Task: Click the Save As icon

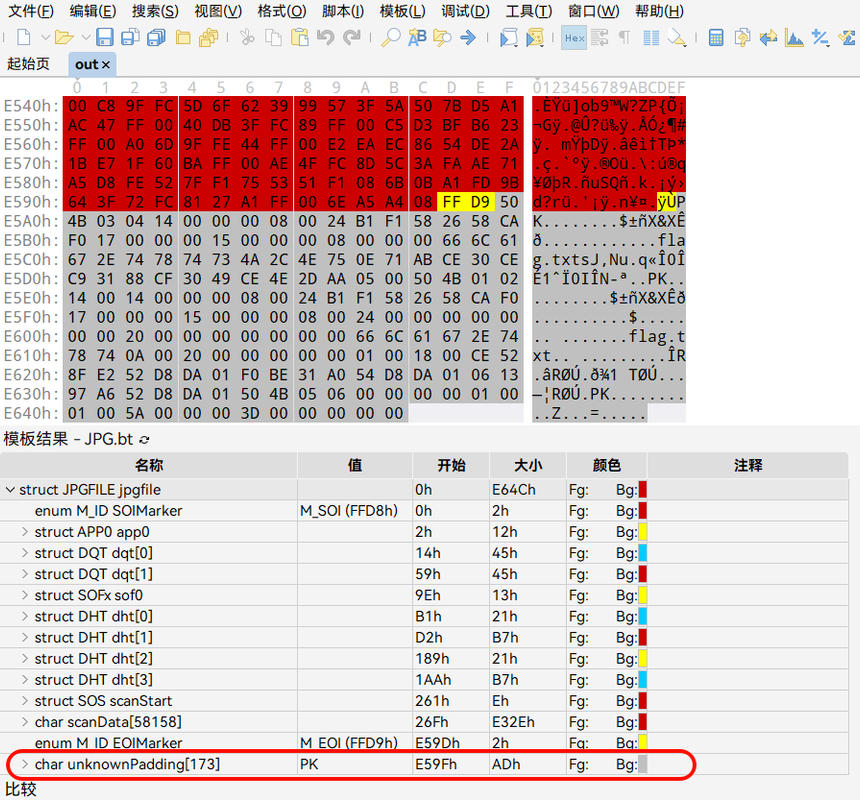Action: [130, 37]
